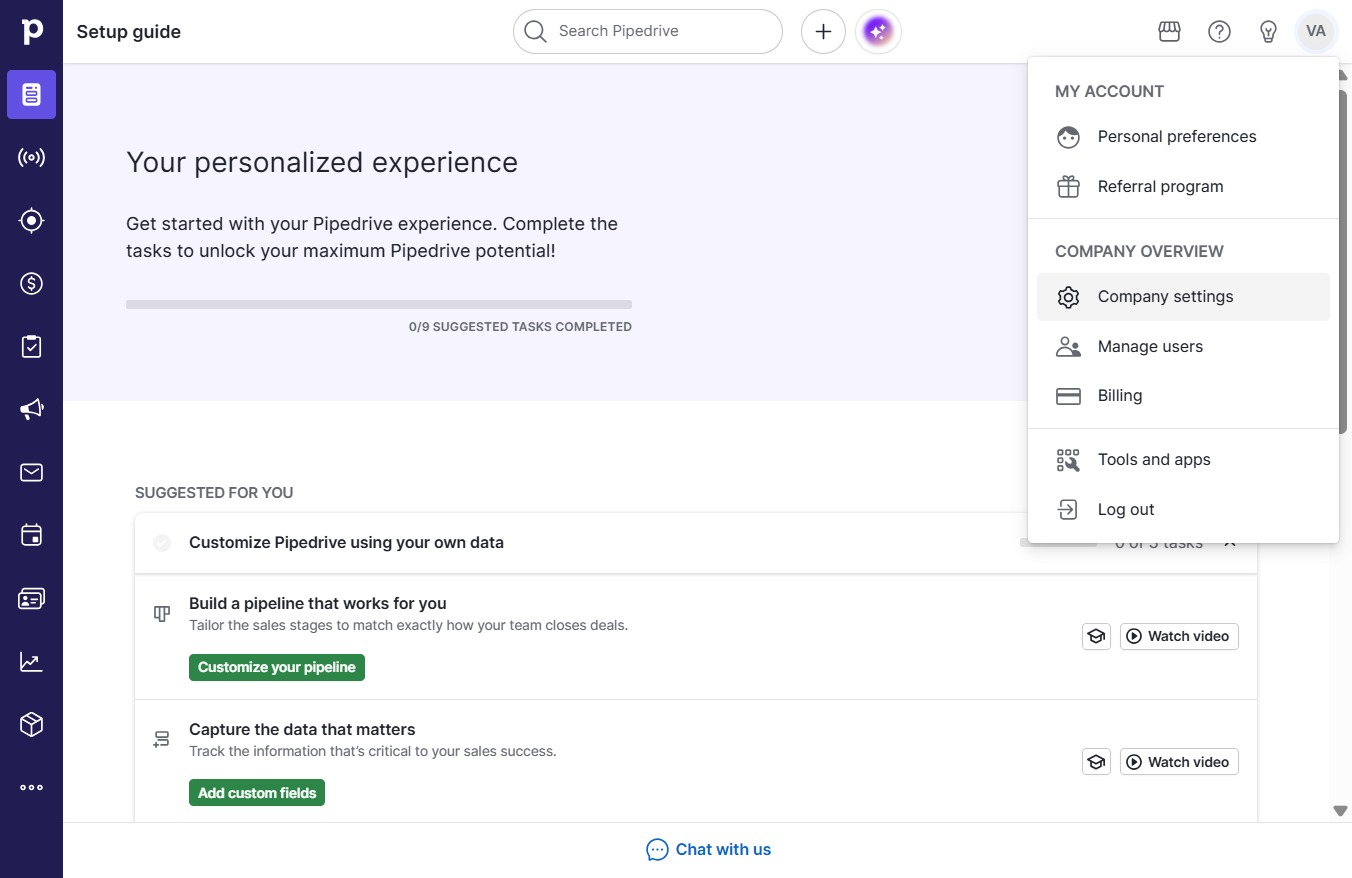Click the VA account avatar
1352x878 pixels.
[x=1316, y=32]
